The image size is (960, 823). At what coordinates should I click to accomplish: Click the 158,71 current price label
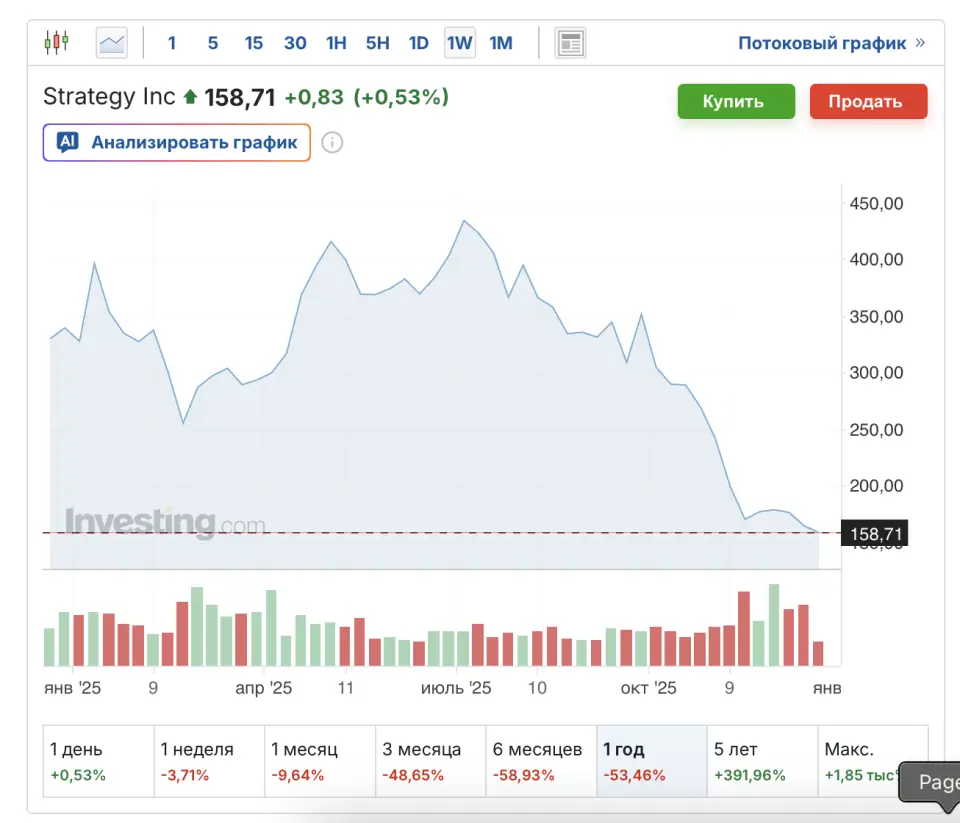pyautogui.click(x=873, y=534)
